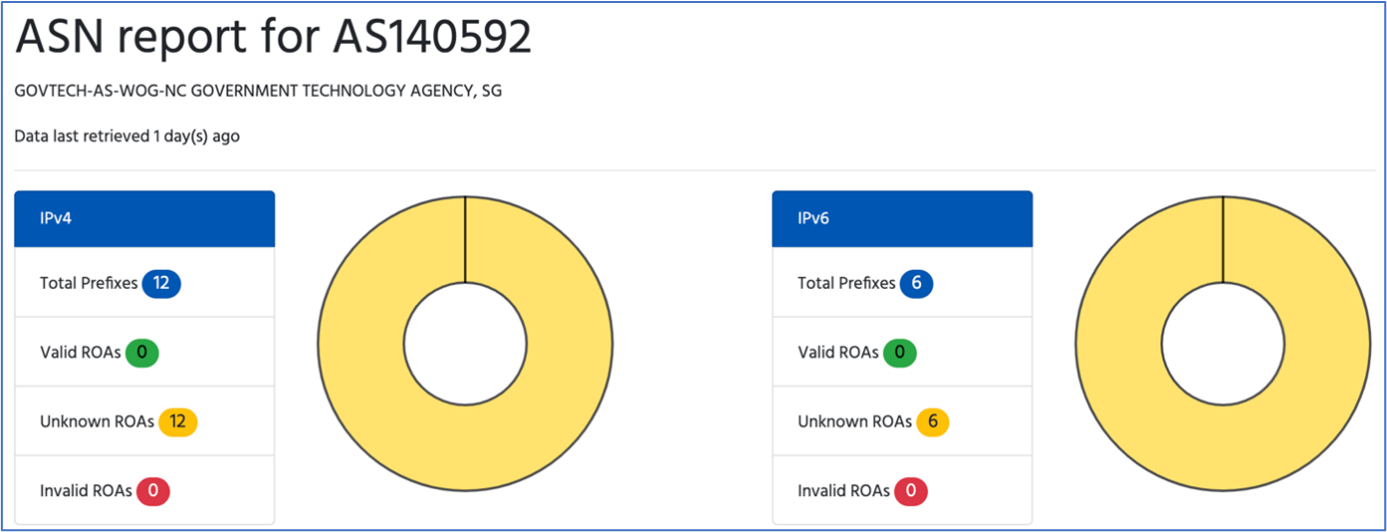
Task: Click the Unknown ROAs label in IPv6 panel
Action: tap(854, 422)
